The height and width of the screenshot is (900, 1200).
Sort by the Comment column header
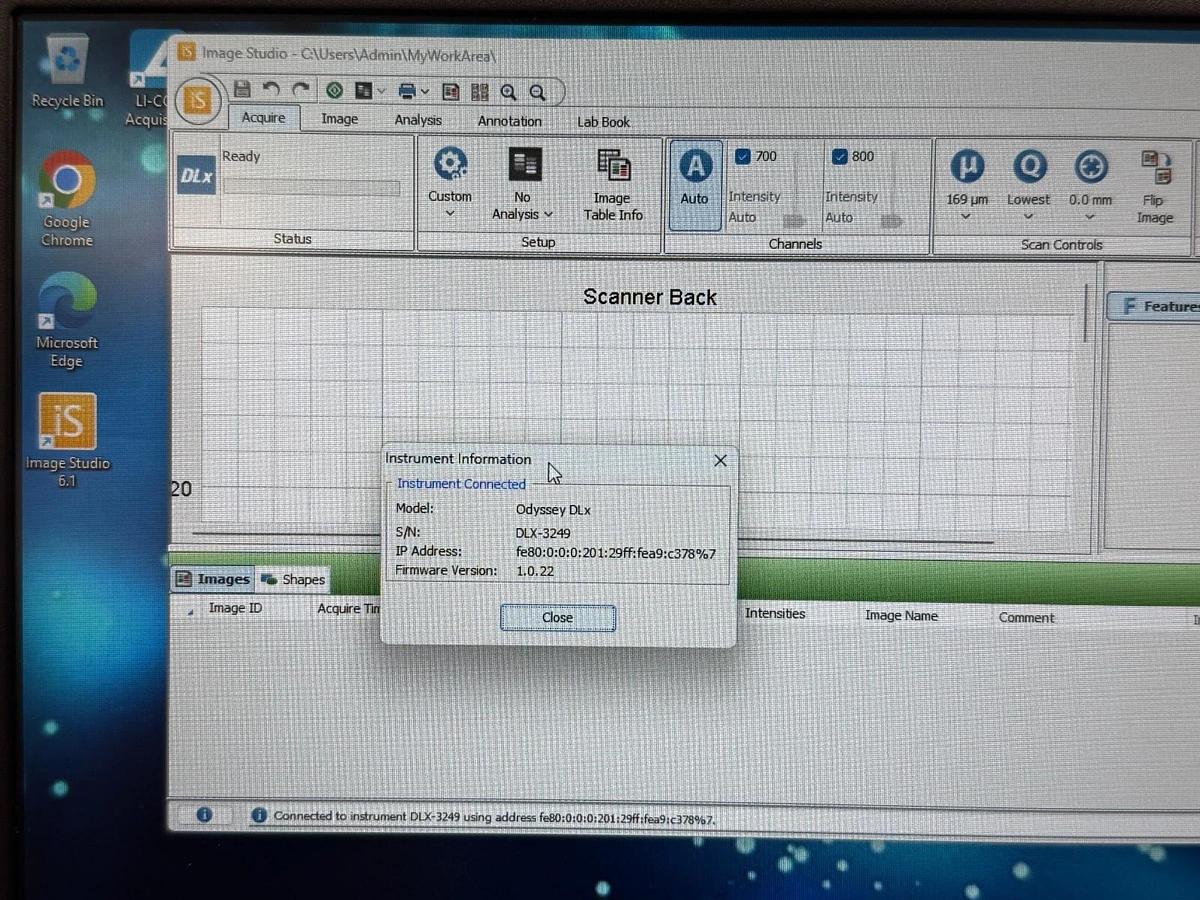pyautogui.click(x=1026, y=618)
